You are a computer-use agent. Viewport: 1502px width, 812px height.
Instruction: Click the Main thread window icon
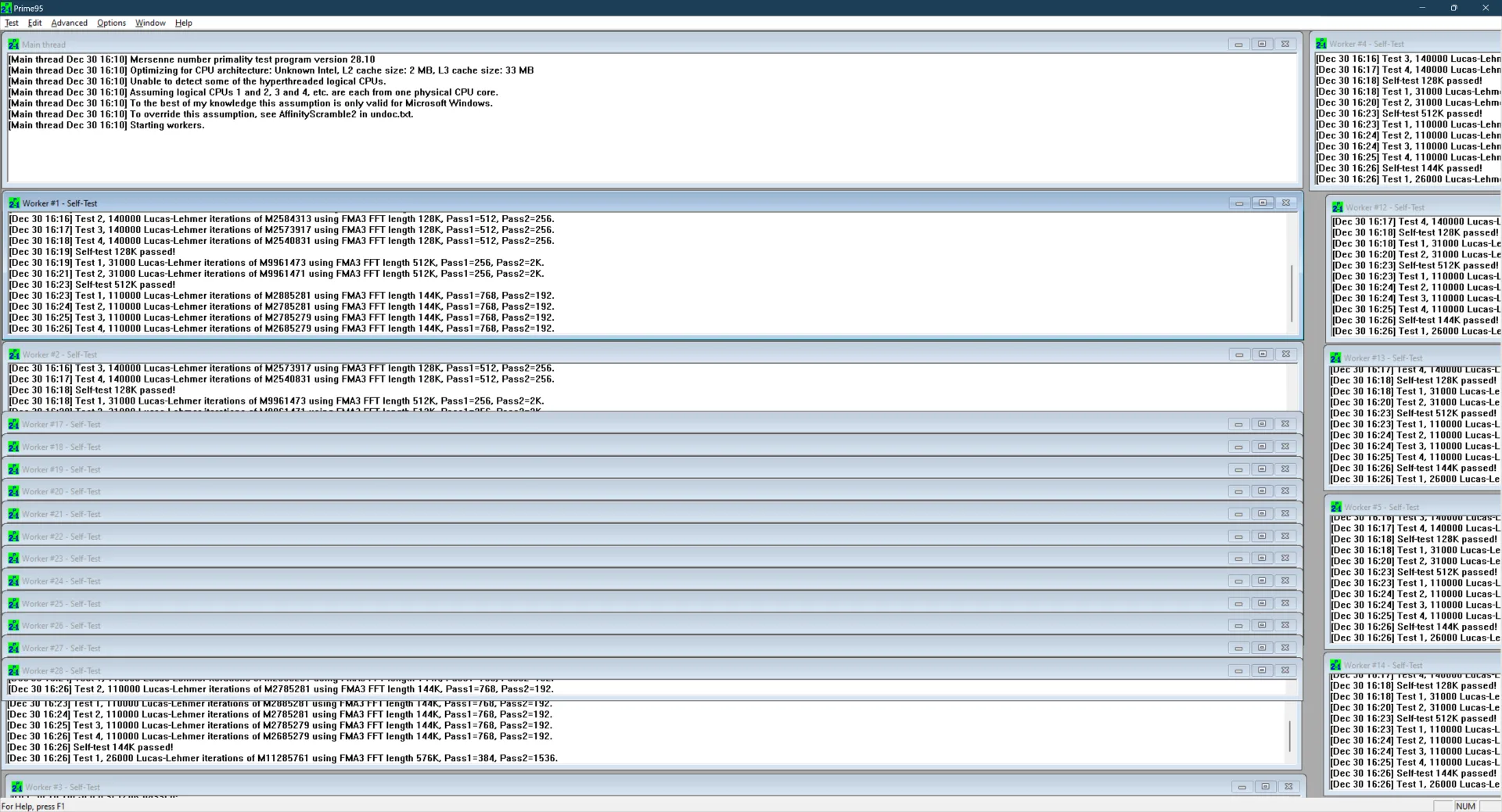[x=13, y=45]
